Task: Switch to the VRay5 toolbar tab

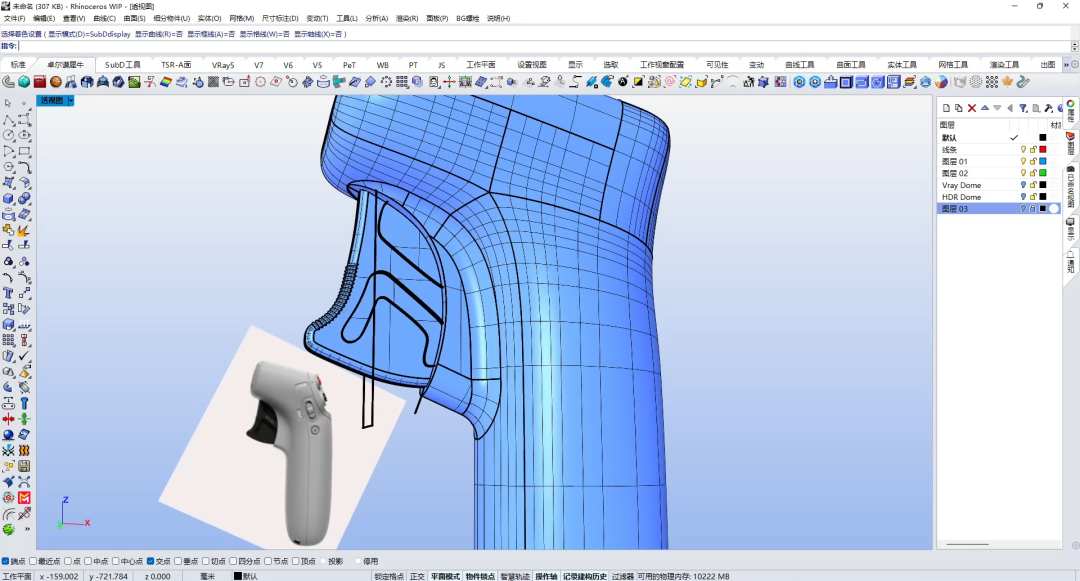Action: click(x=223, y=65)
